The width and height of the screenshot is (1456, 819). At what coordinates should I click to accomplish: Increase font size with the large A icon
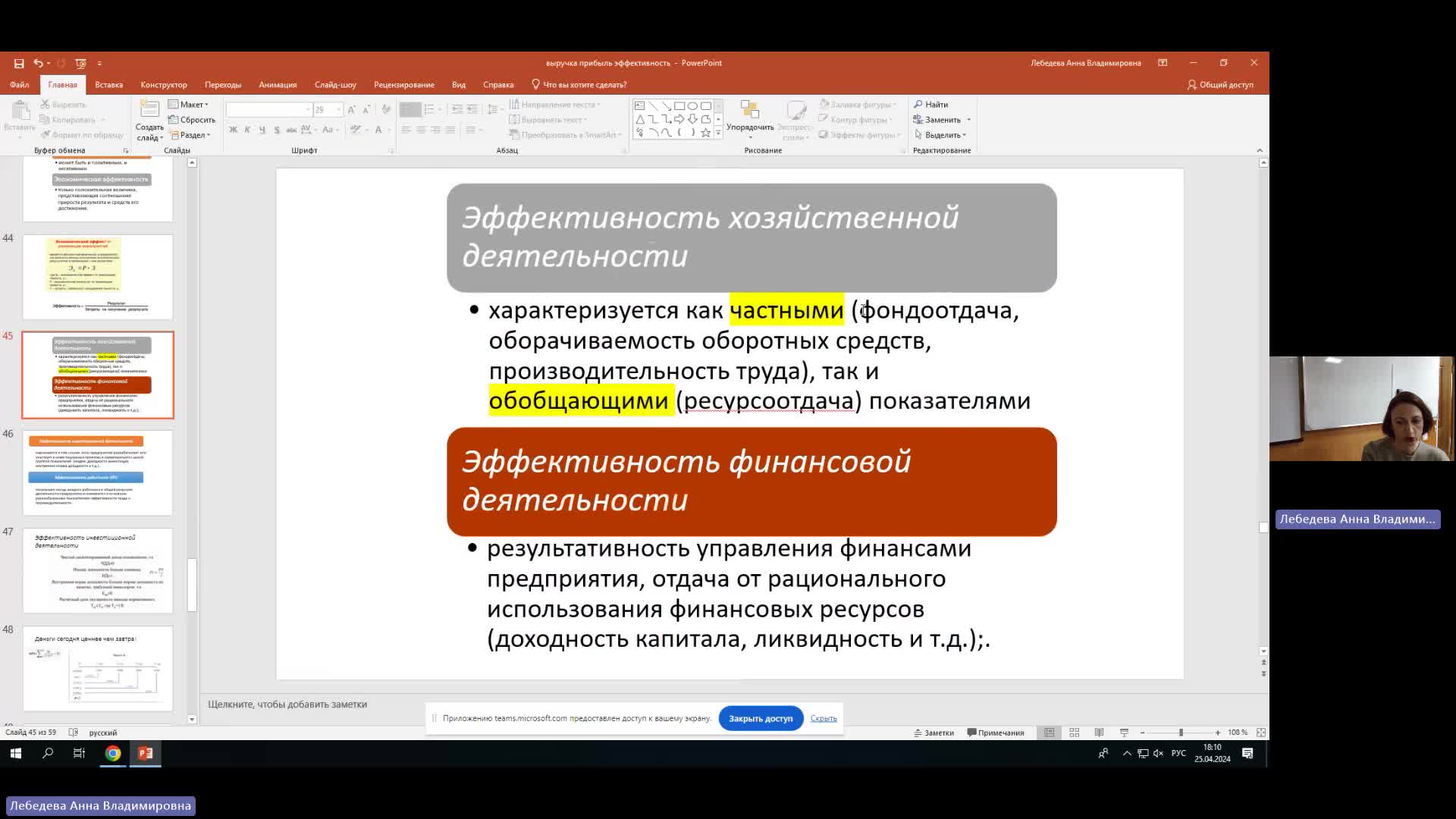point(352,109)
